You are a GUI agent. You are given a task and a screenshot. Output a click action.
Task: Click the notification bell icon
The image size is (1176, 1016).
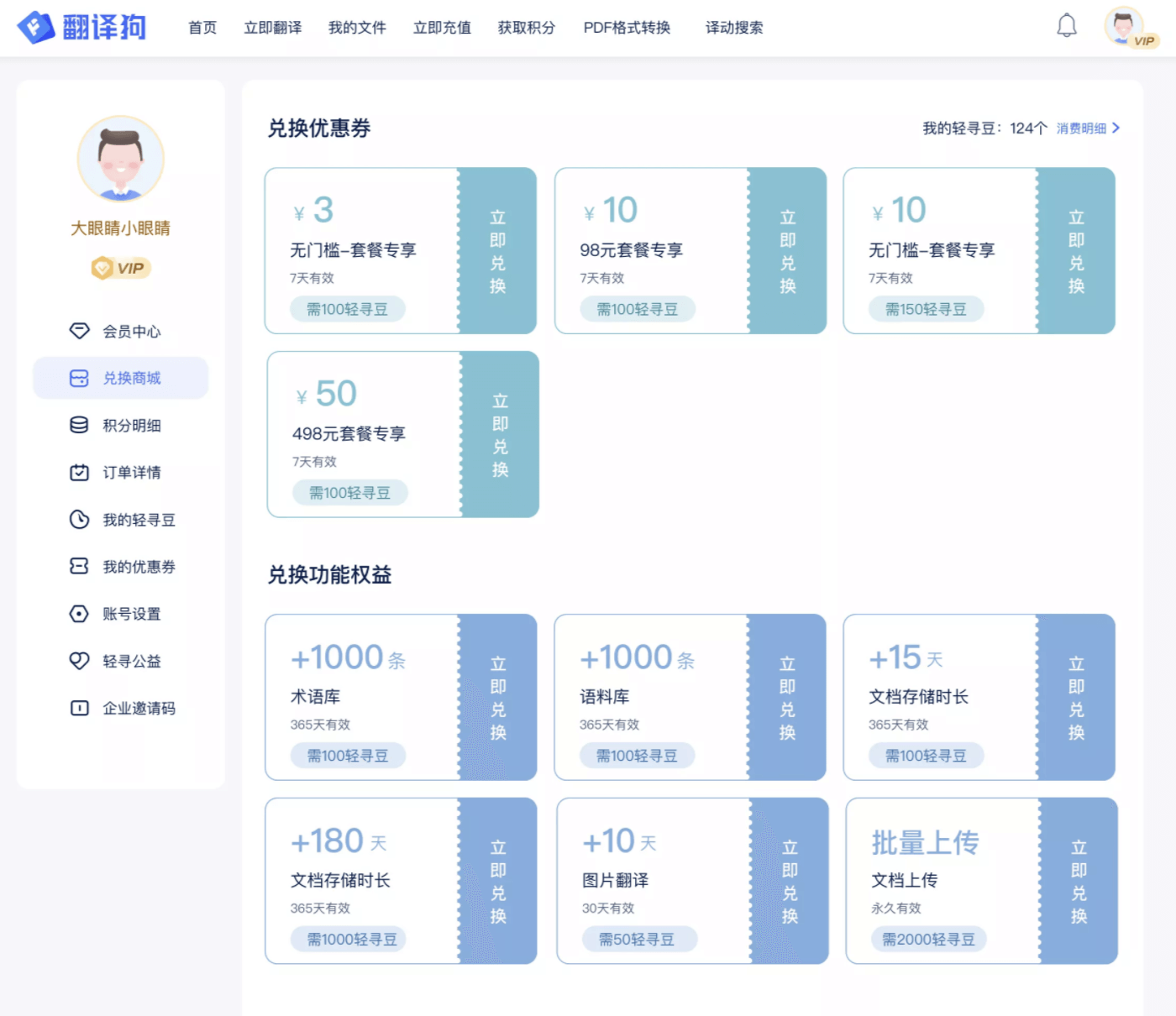[x=1066, y=26]
